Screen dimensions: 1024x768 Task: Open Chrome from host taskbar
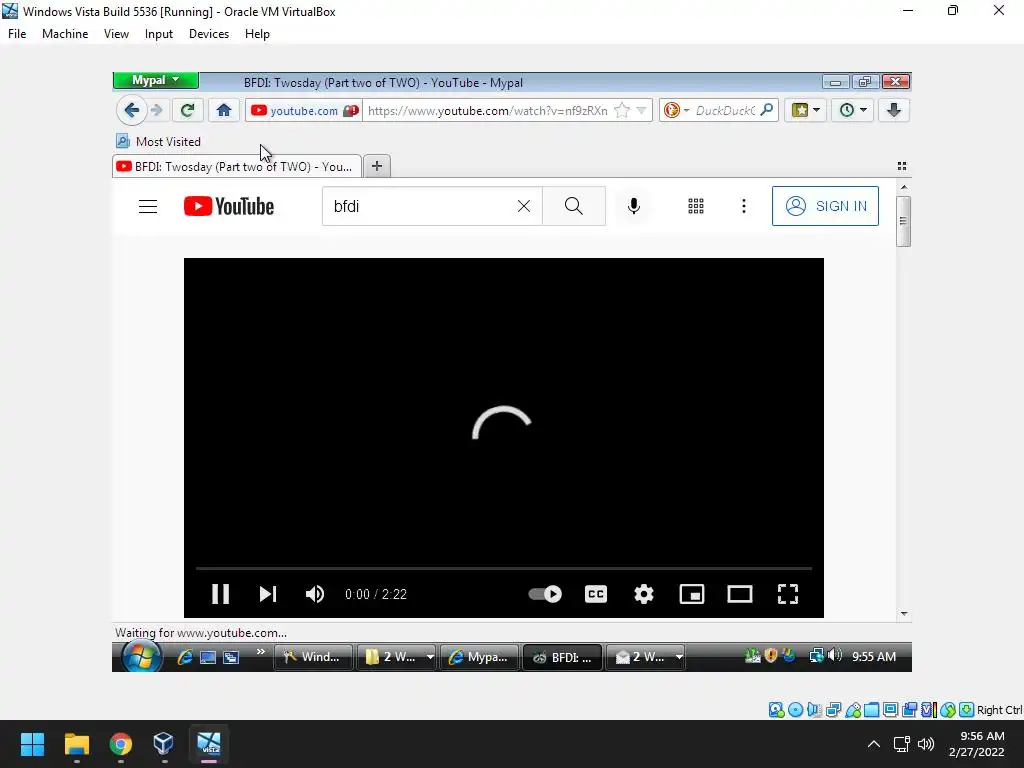(120, 744)
